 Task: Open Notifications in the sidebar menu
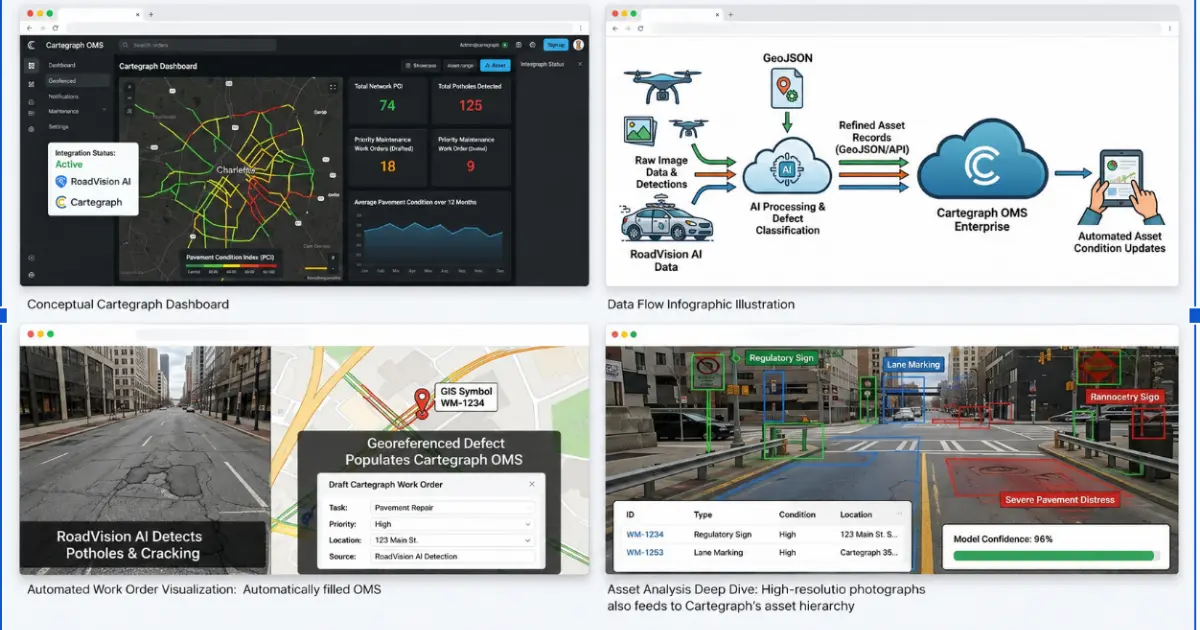[63, 96]
